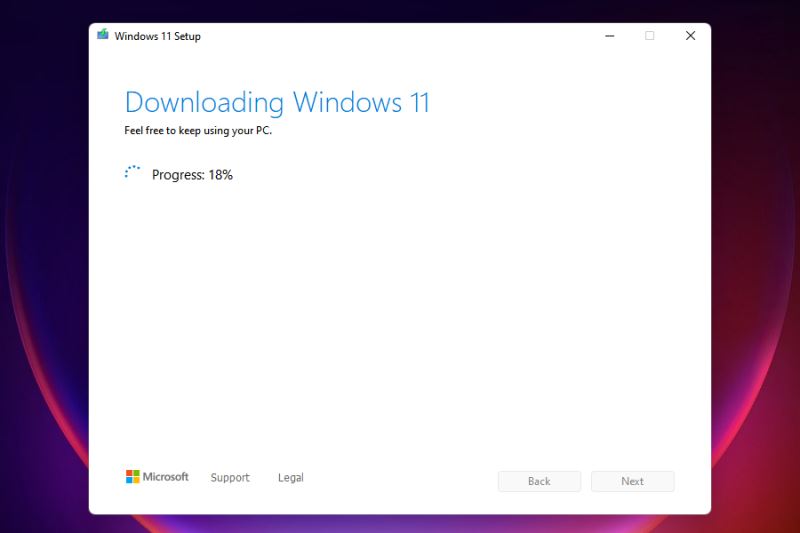800x533 pixels.
Task: Open the Support link
Action: 230,478
